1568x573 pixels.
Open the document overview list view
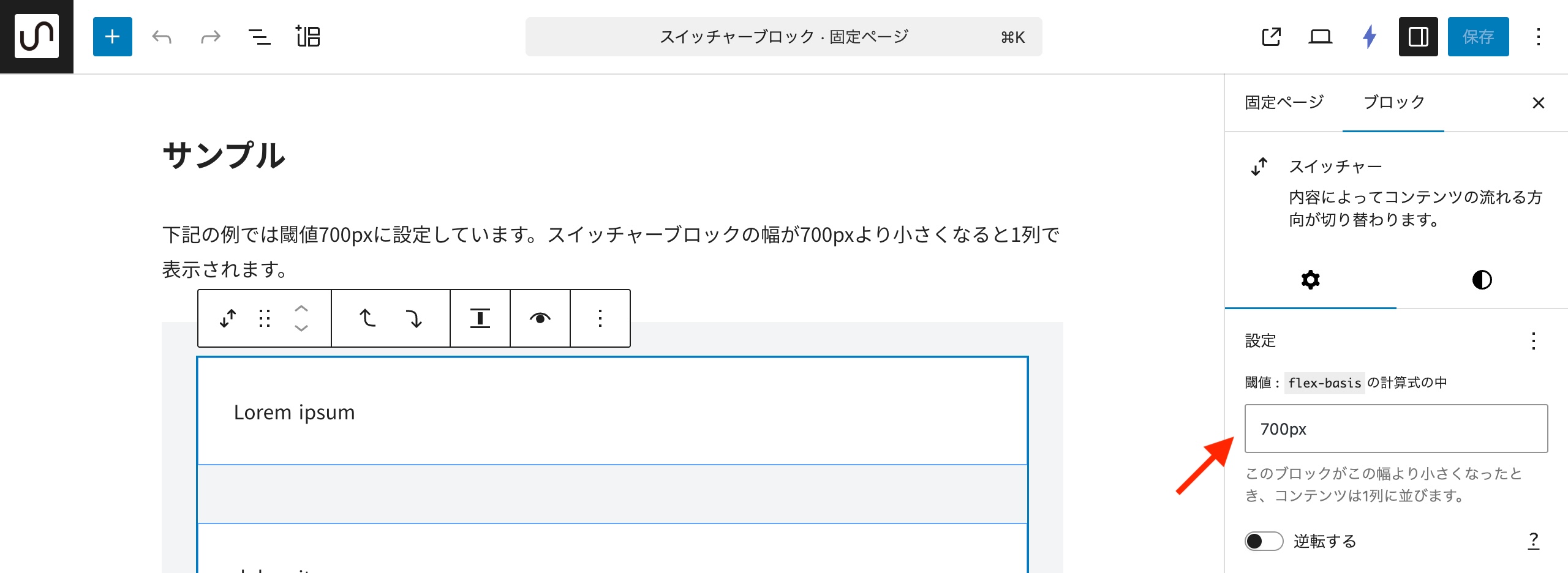[259, 37]
